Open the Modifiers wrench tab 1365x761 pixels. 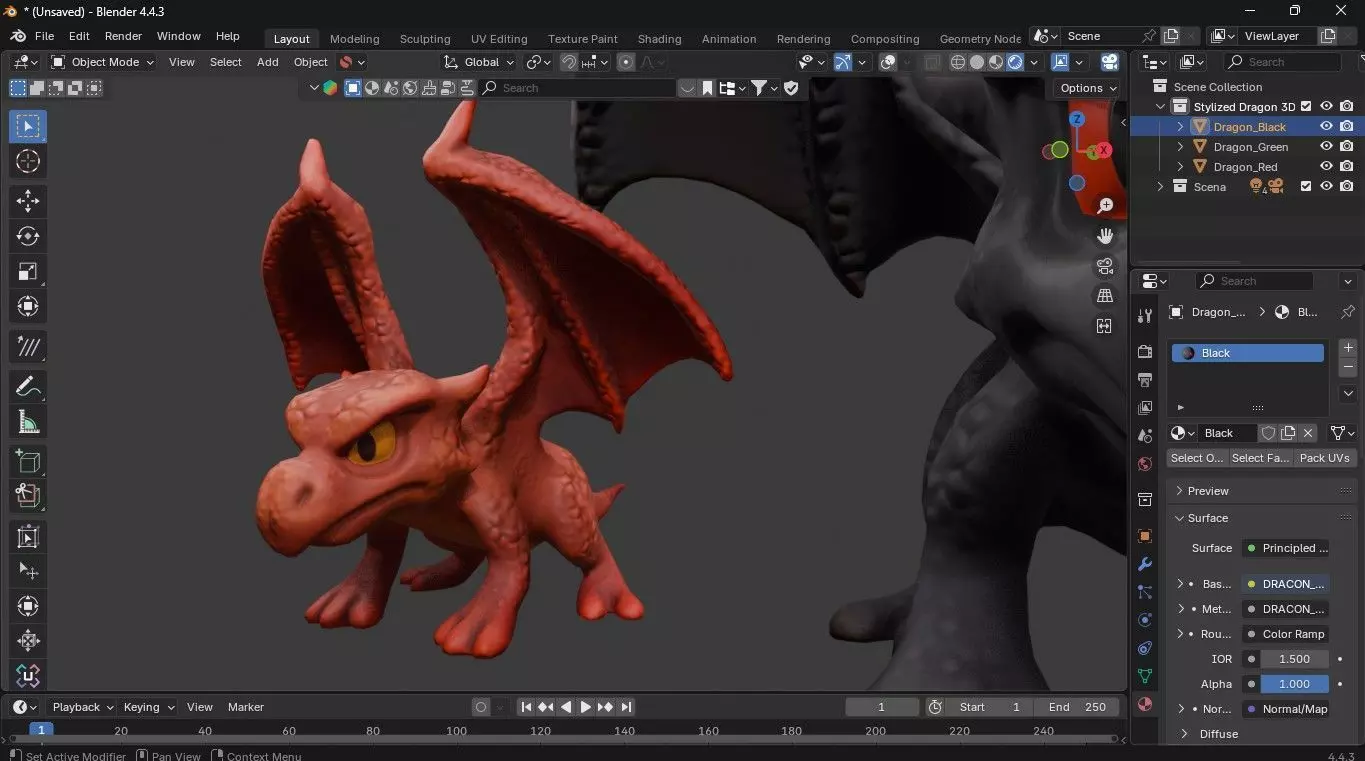coord(1145,564)
